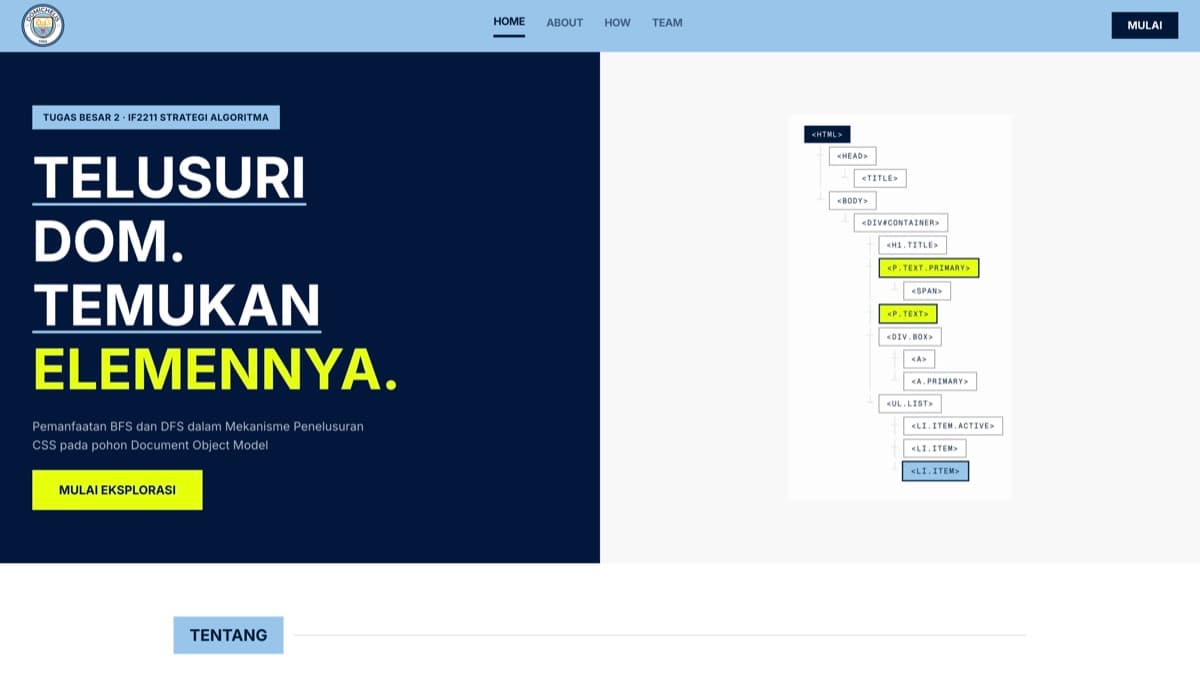The width and height of the screenshot is (1200, 674).
Task: Select the <HTML> root node
Action: tap(827, 134)
